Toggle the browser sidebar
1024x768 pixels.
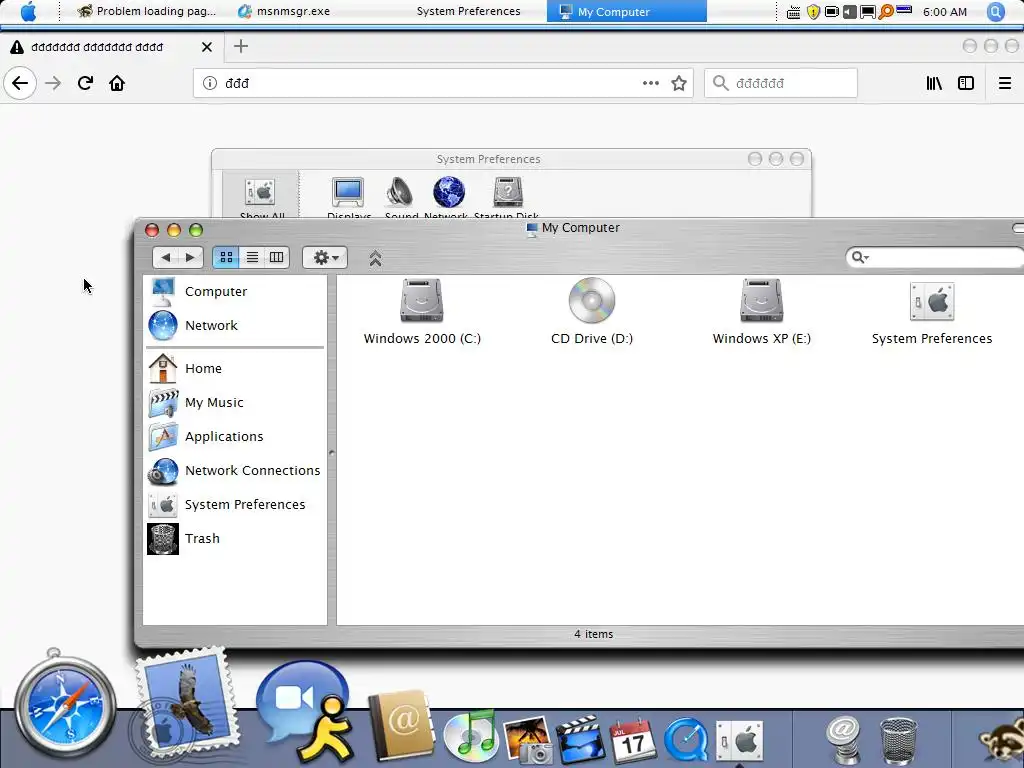tap(966, 83)
